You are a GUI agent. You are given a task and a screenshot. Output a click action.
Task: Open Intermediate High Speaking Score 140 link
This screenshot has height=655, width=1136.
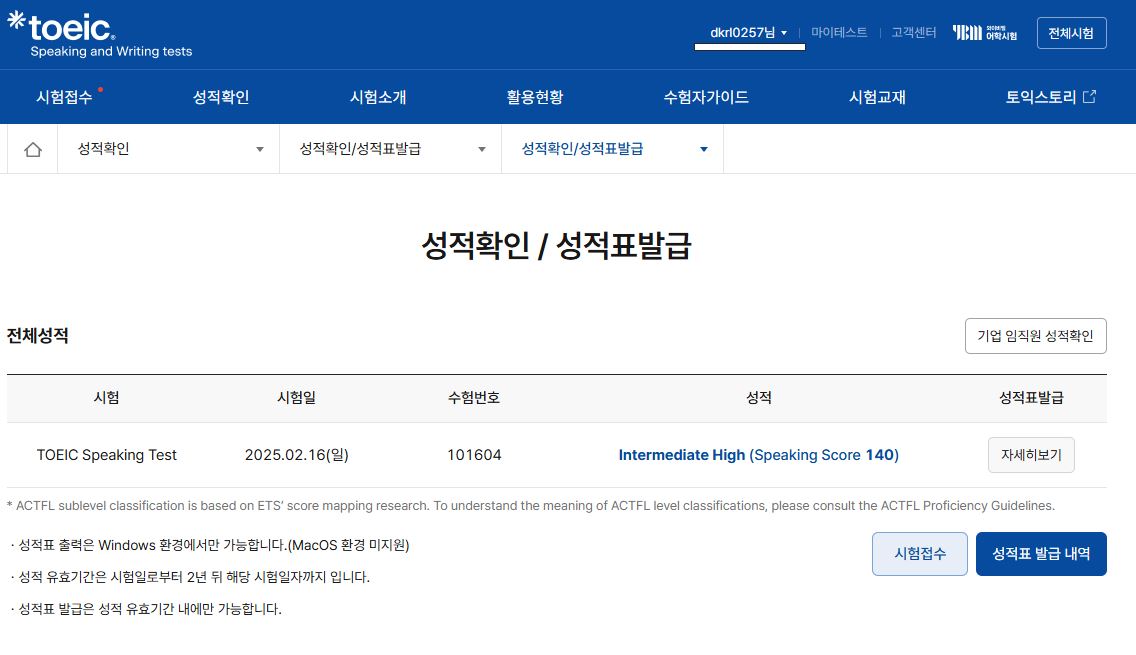759,455
